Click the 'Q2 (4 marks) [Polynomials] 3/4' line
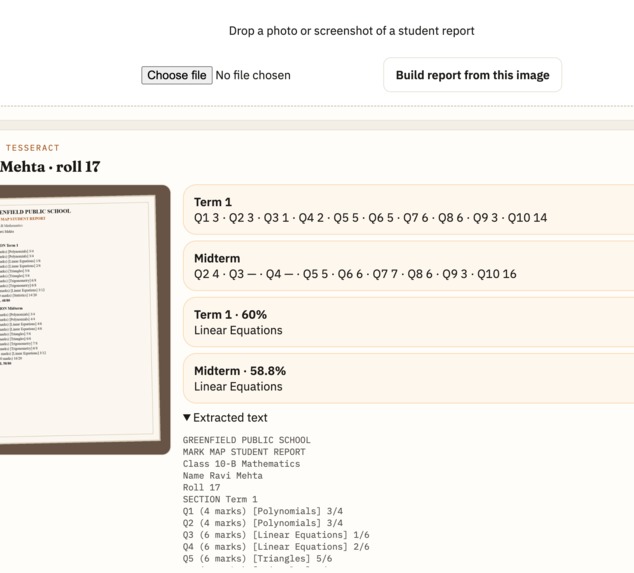Screen dimensions: 634x573 click(262, 523)
